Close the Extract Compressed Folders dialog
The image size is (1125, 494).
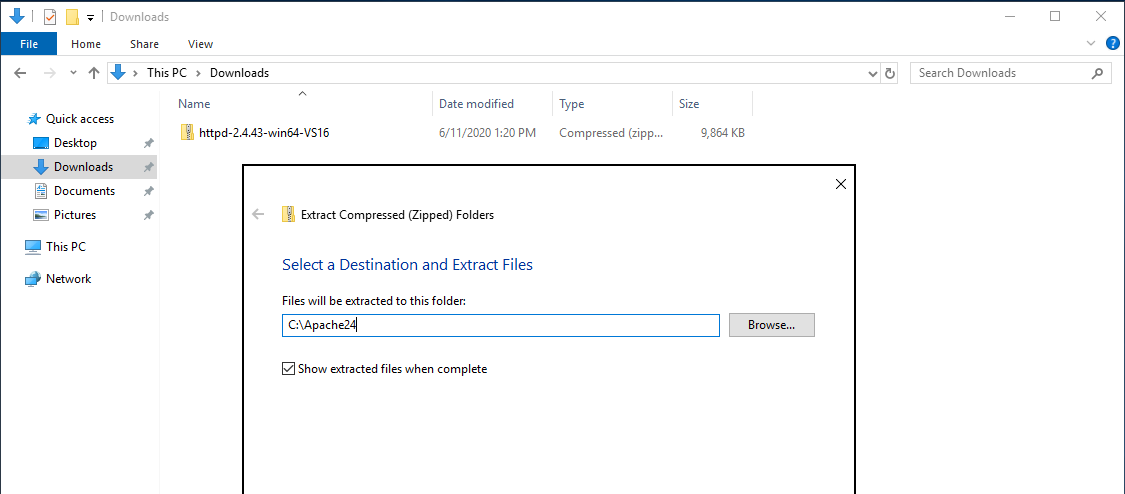pyautogui.click(x=841, y=184)
